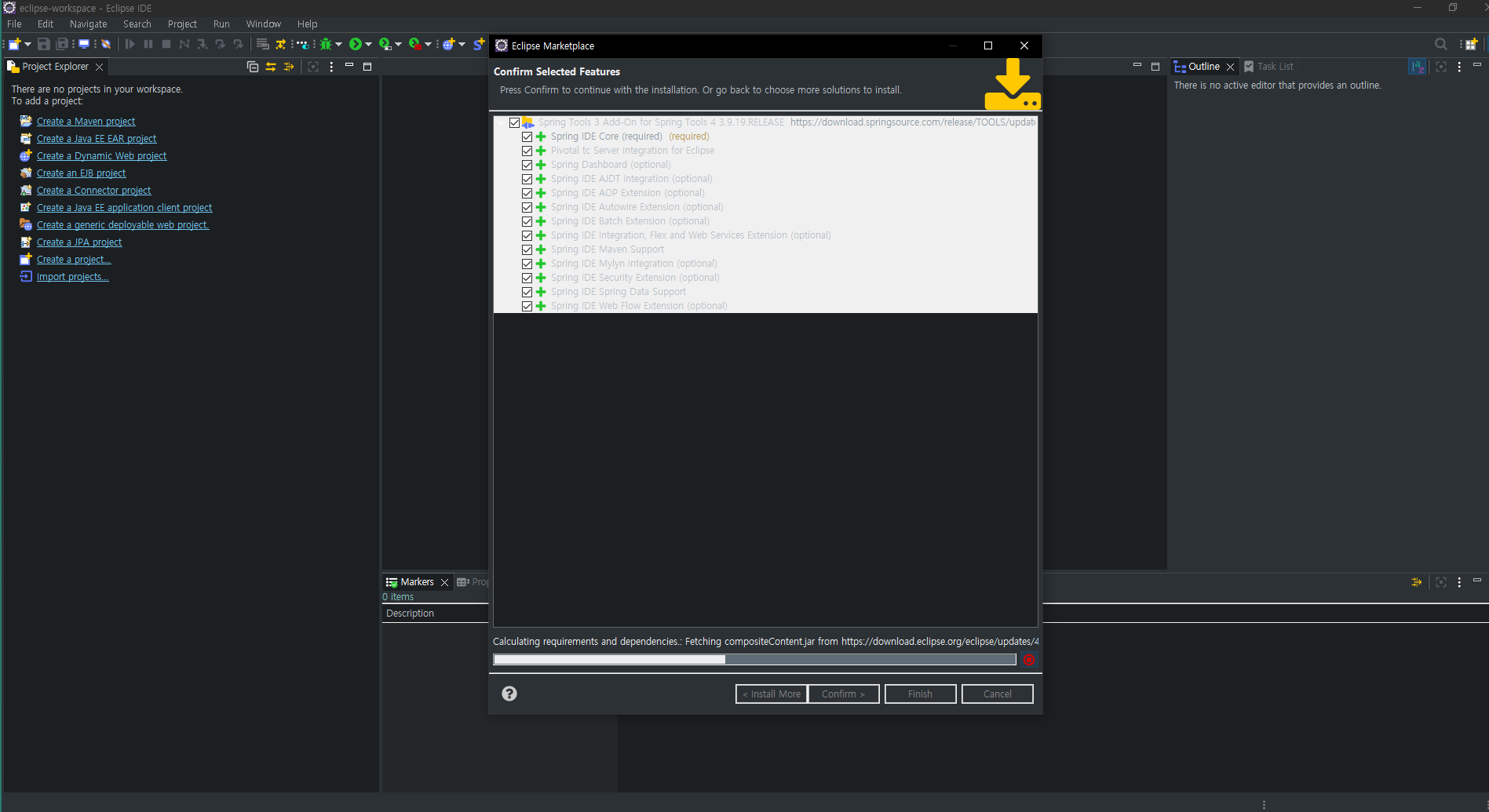Click the Cancel button in Marketplace dialog

pos(997,694)
